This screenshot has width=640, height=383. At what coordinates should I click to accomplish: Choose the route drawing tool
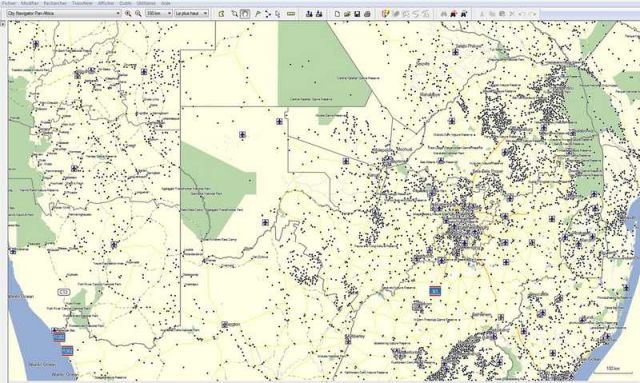coord(268,13)
